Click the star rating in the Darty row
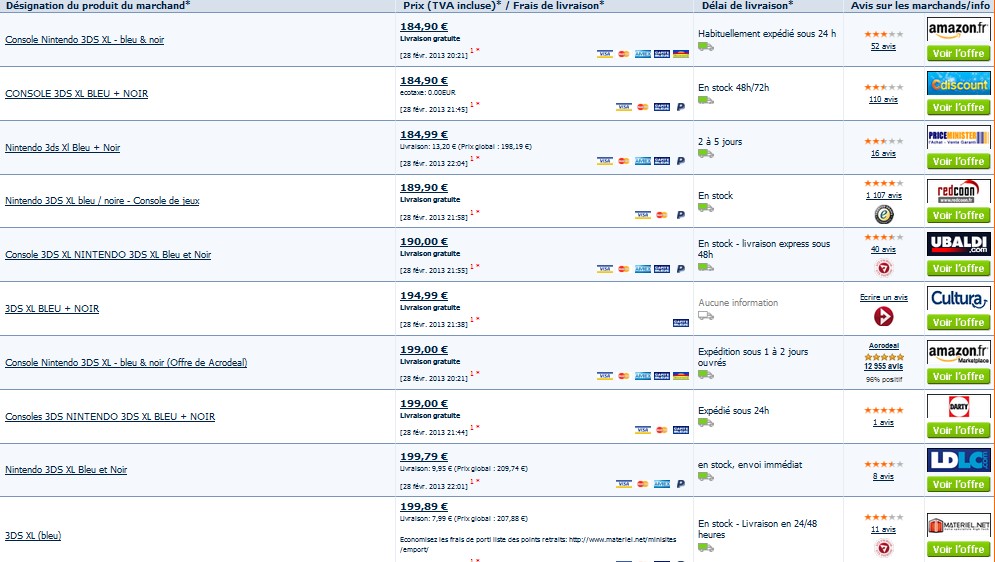Viewport: 995px width, 562px height. pos(883,410)
